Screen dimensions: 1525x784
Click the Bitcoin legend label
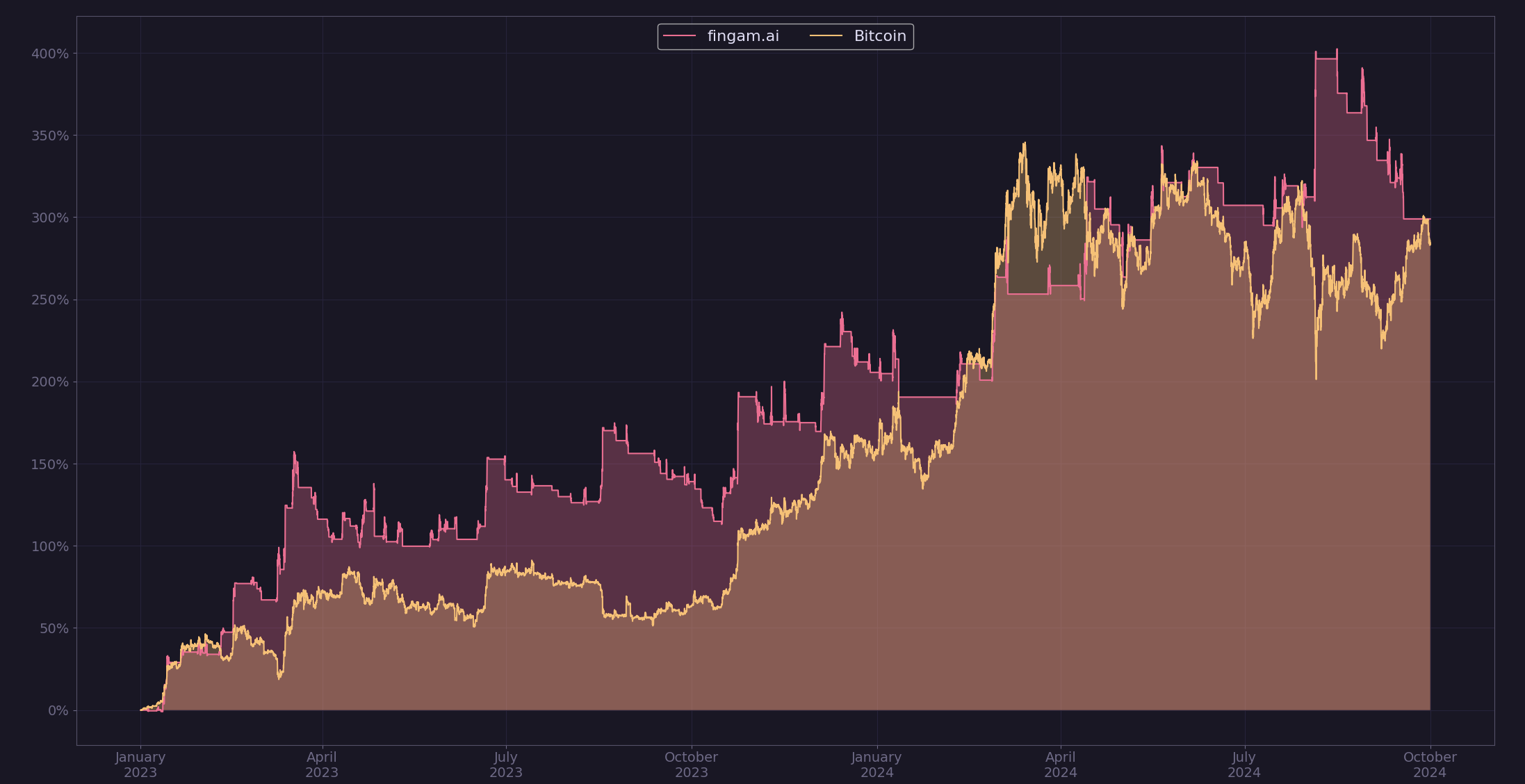879,36
